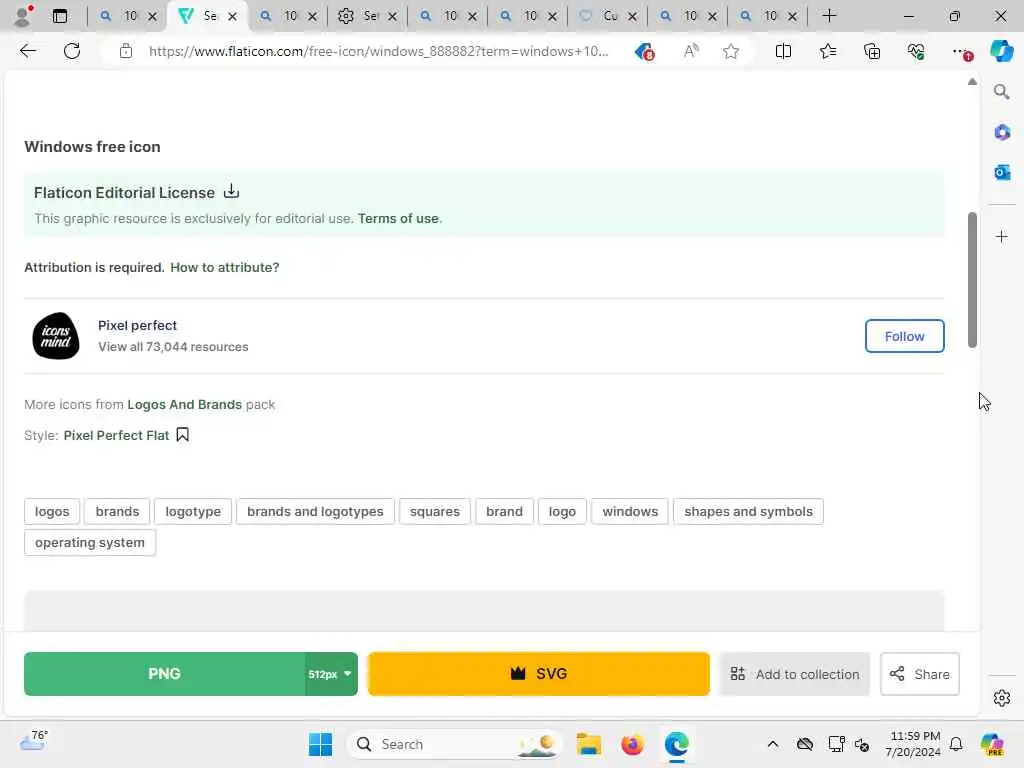Click the browser back arrow
Screen dimensions: 1024x768
pos(28,51)
